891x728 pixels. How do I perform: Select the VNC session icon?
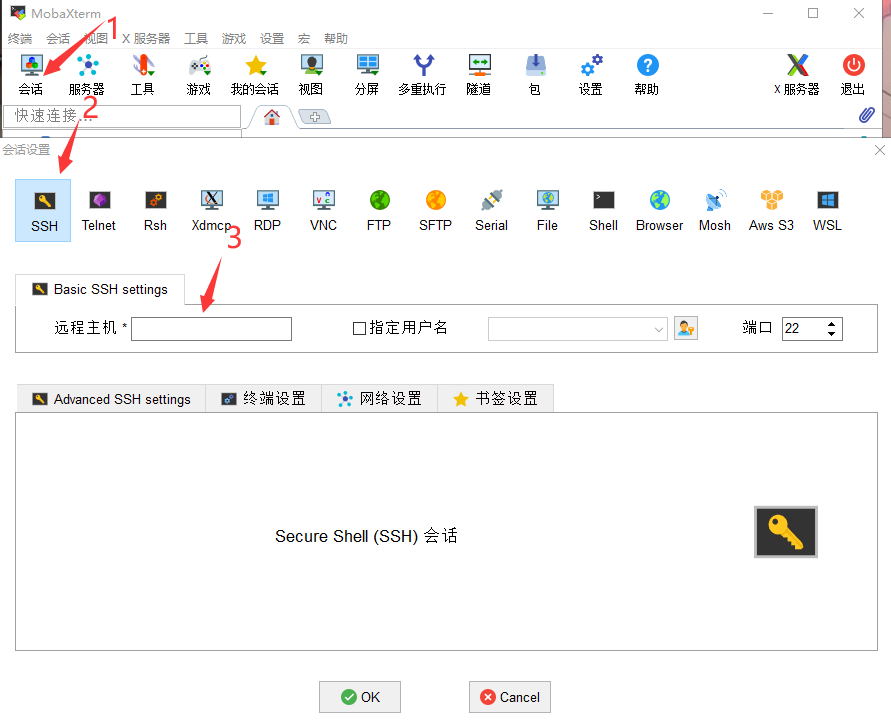tap(323, 210)
